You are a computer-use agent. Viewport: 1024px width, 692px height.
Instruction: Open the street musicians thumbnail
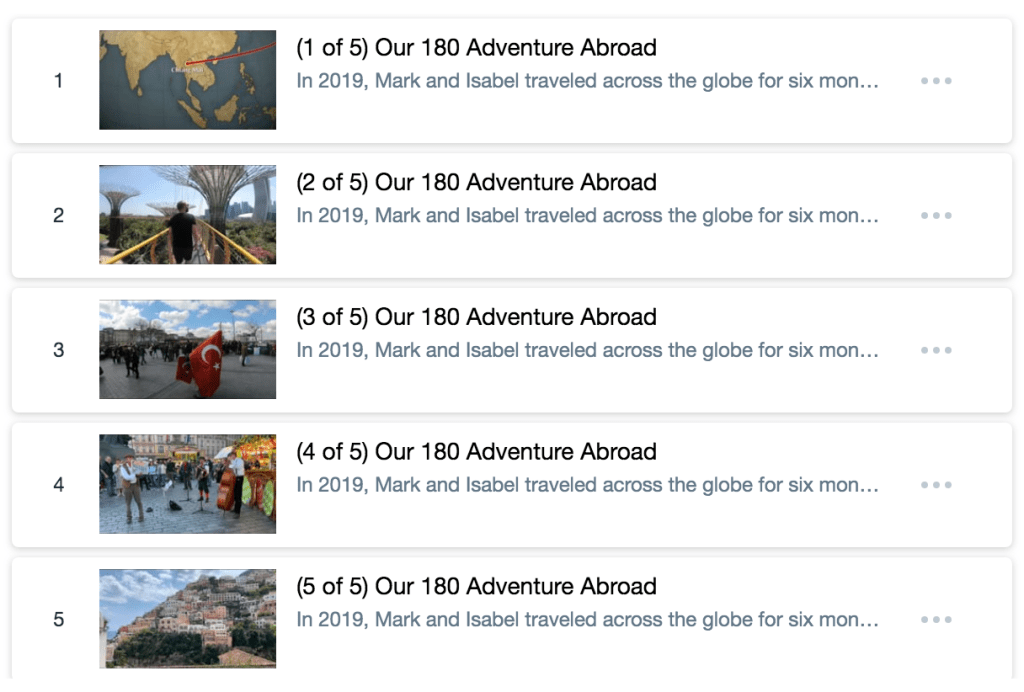click(187, 484)
